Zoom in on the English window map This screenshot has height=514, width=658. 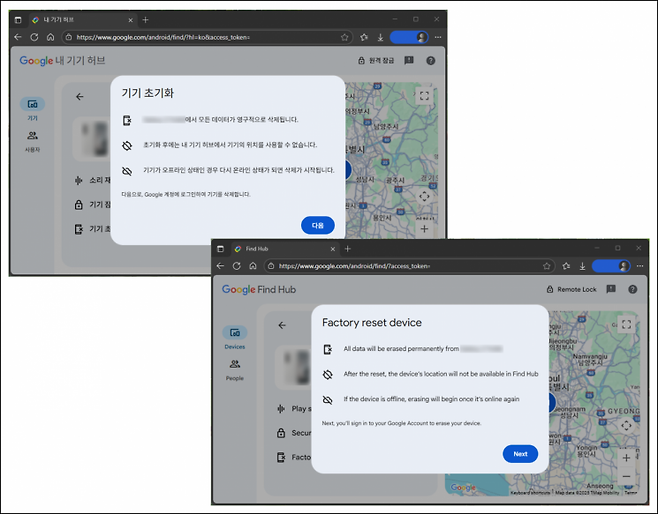pyautogui.click(x=626, y=457)
